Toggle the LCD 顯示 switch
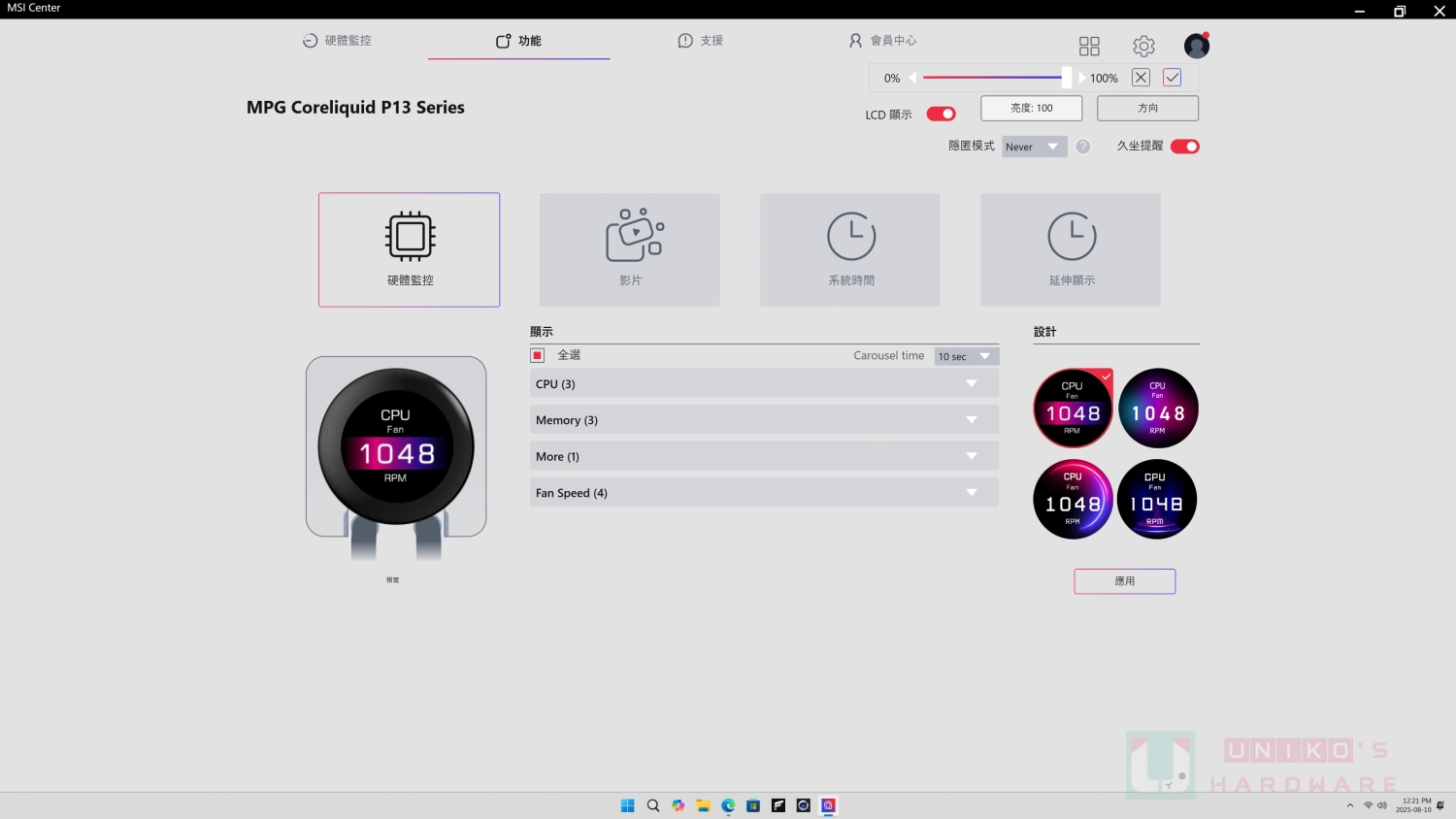This screenshot has width=1456, height=819. pyautogui.click(x=941, y=115)
